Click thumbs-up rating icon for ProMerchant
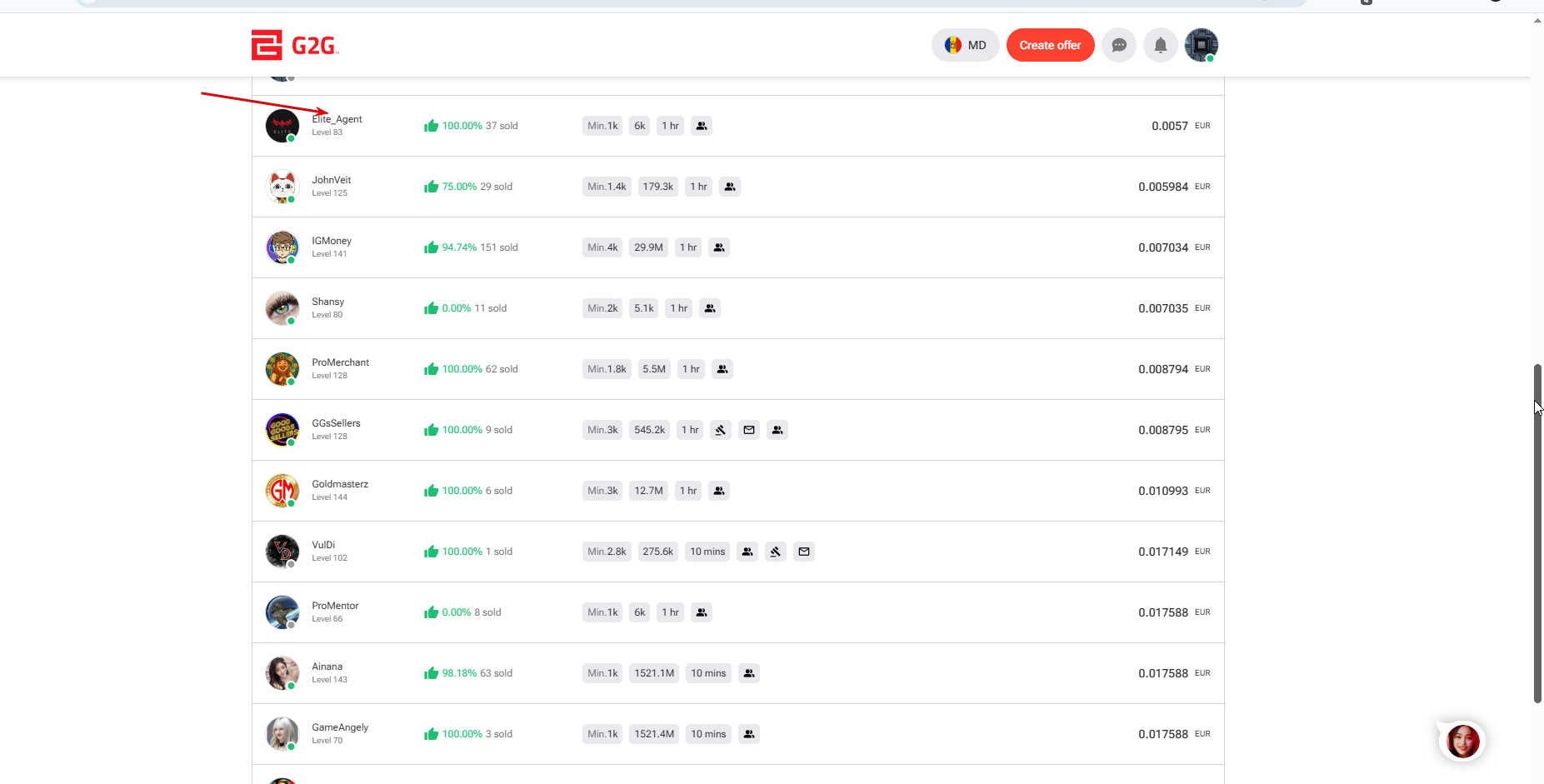This screenshot has height=784, width=1544. [431, 369]
